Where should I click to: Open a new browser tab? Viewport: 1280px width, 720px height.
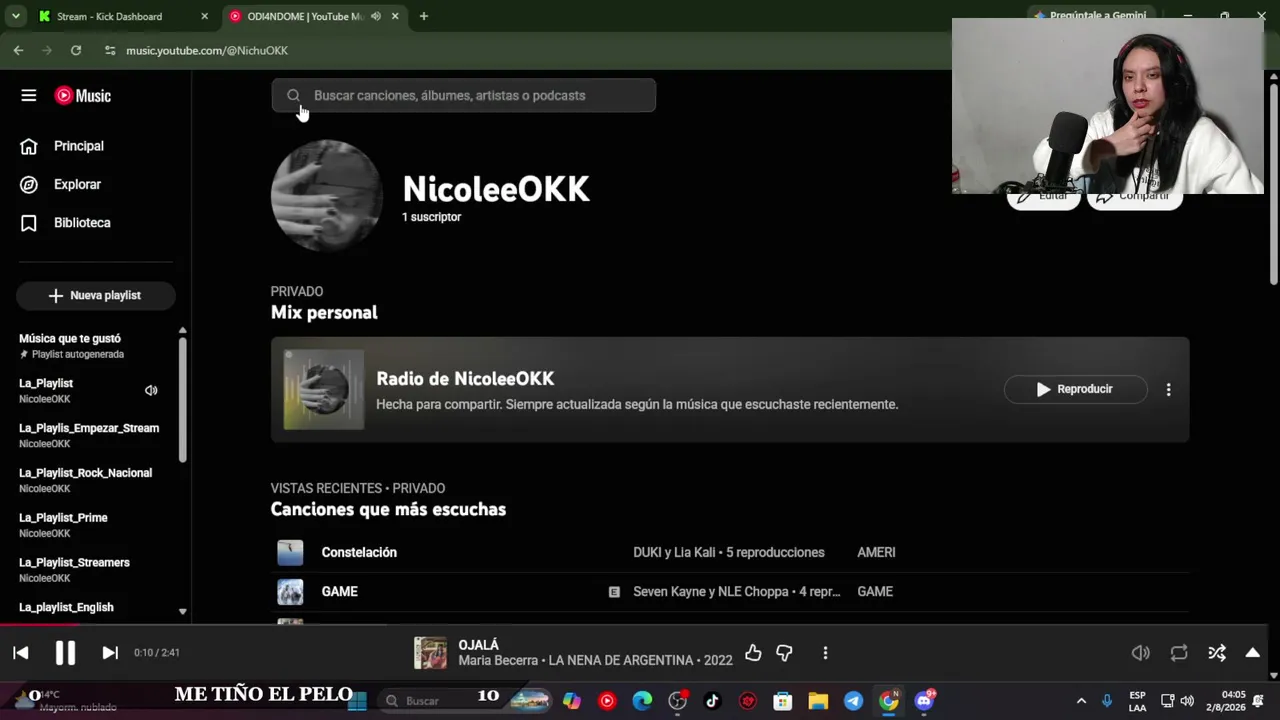coord(424,16)
